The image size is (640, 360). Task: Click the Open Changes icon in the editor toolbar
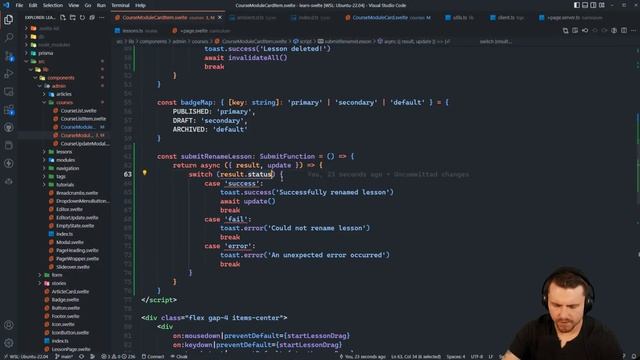click(x=565, y=31)
